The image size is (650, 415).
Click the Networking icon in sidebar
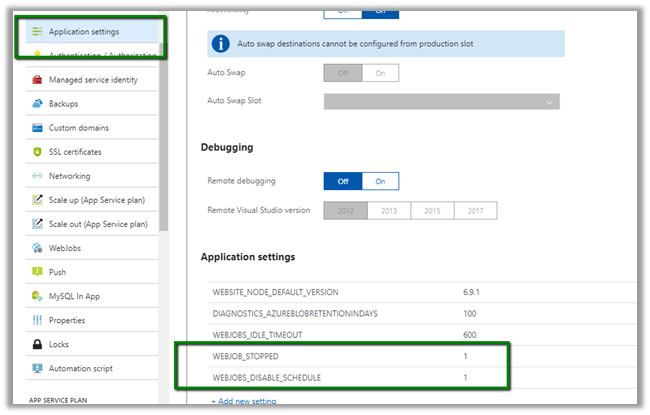tap(36, 176)
